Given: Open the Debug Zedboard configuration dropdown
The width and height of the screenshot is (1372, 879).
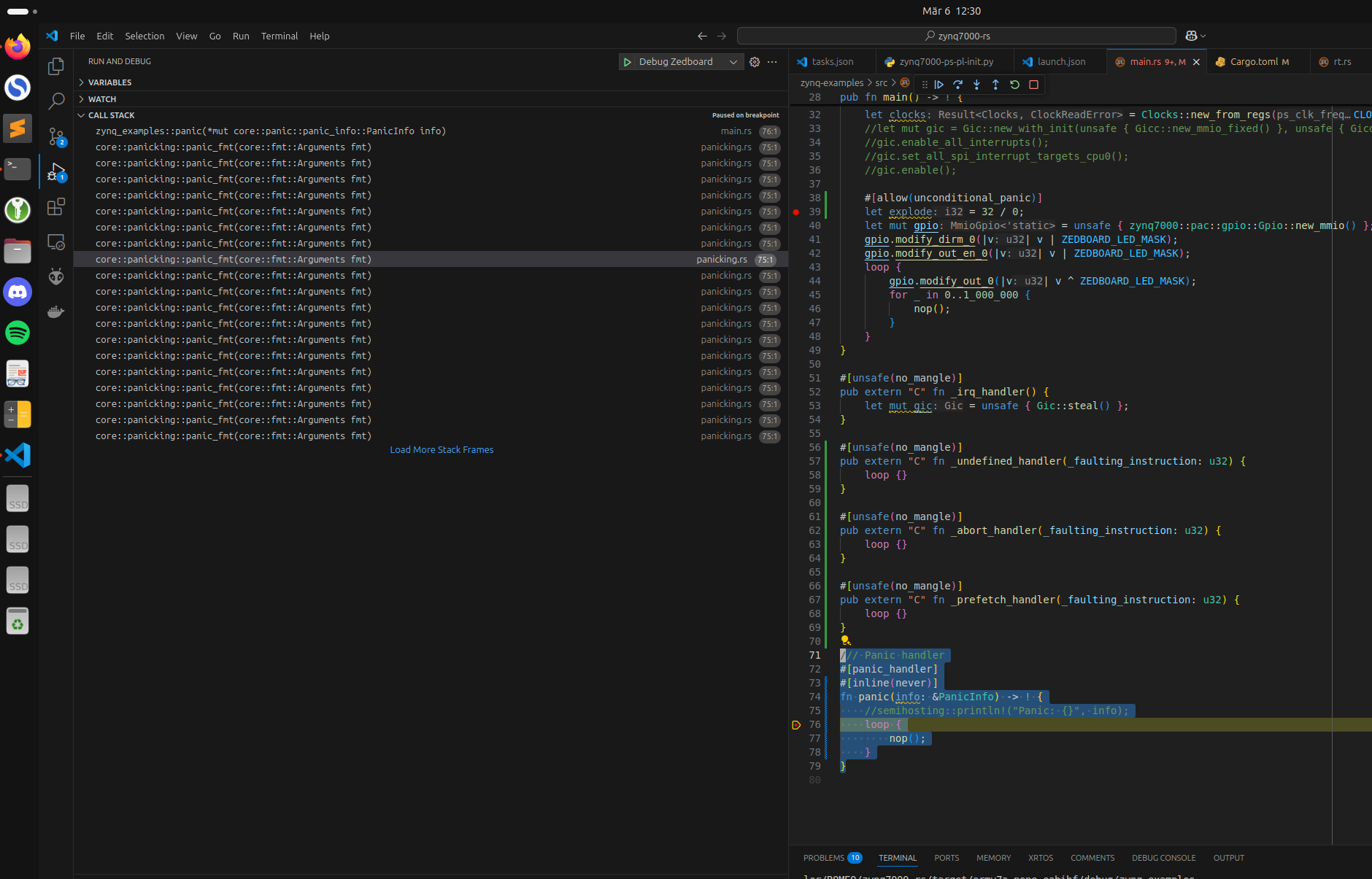Looking at the screenshot, I should [x=733, y=62].
